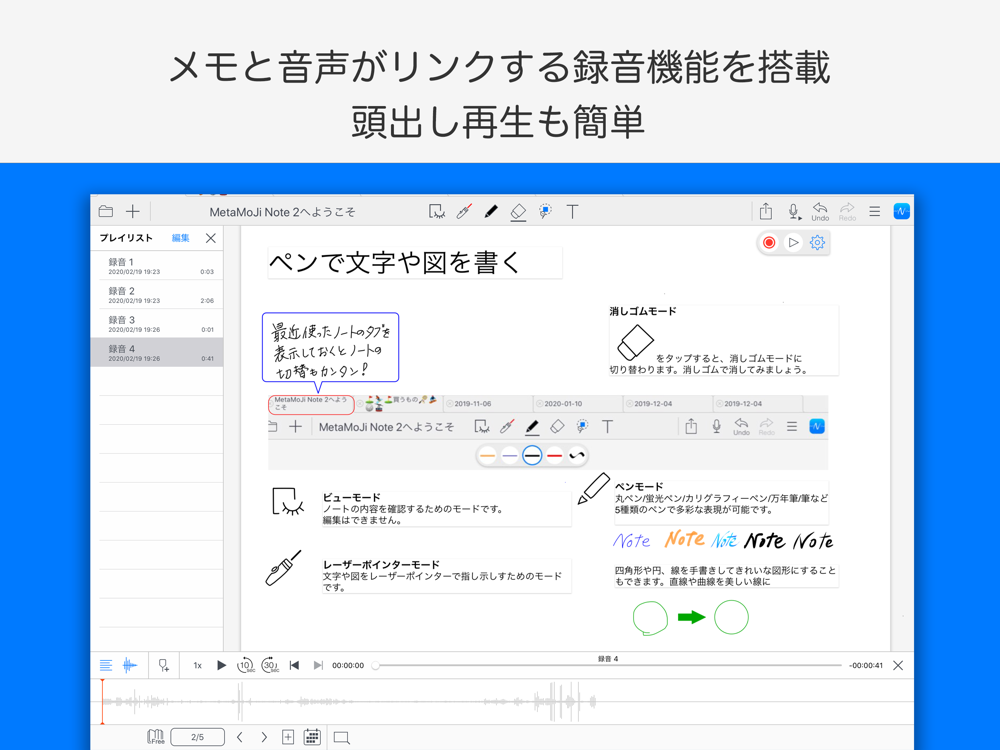This screenshot has height=750, width=1000.
Task: Click the レーザーポインターモード heading
Action: 381,564
